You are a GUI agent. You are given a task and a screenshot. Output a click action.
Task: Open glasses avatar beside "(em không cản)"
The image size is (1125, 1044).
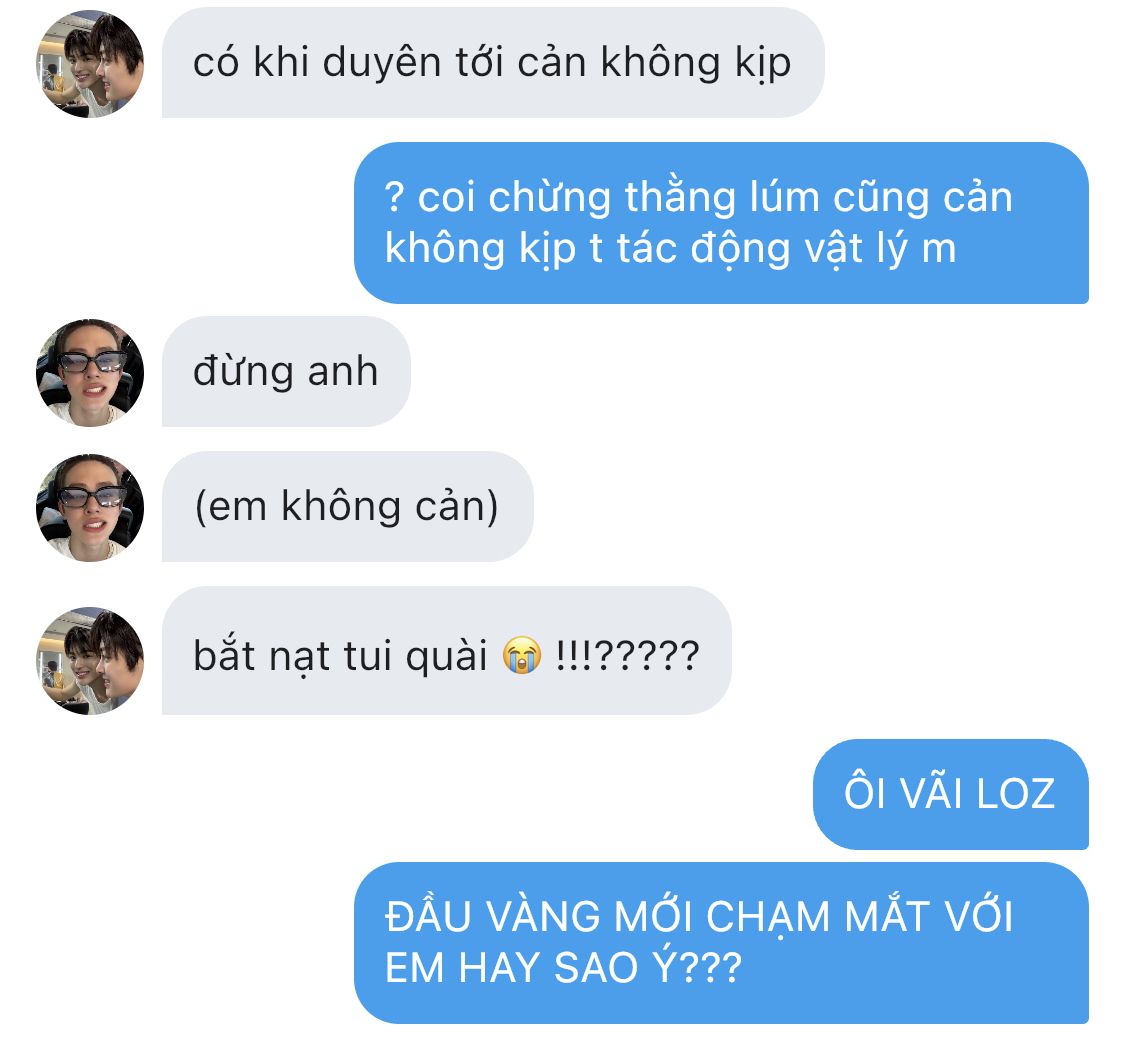click(x=90, y=508)
